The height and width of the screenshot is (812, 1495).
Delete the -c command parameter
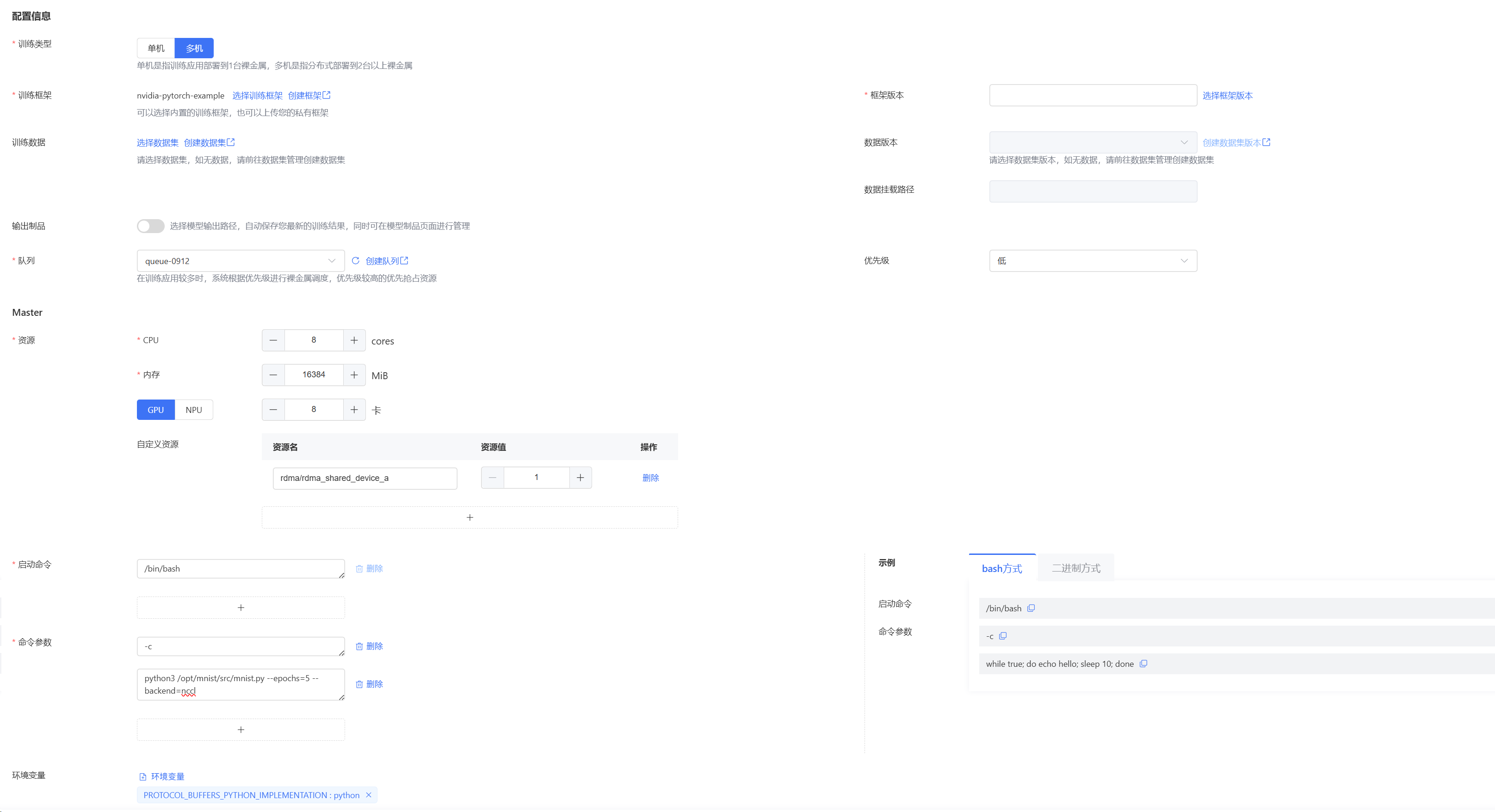tap(369, 646)
